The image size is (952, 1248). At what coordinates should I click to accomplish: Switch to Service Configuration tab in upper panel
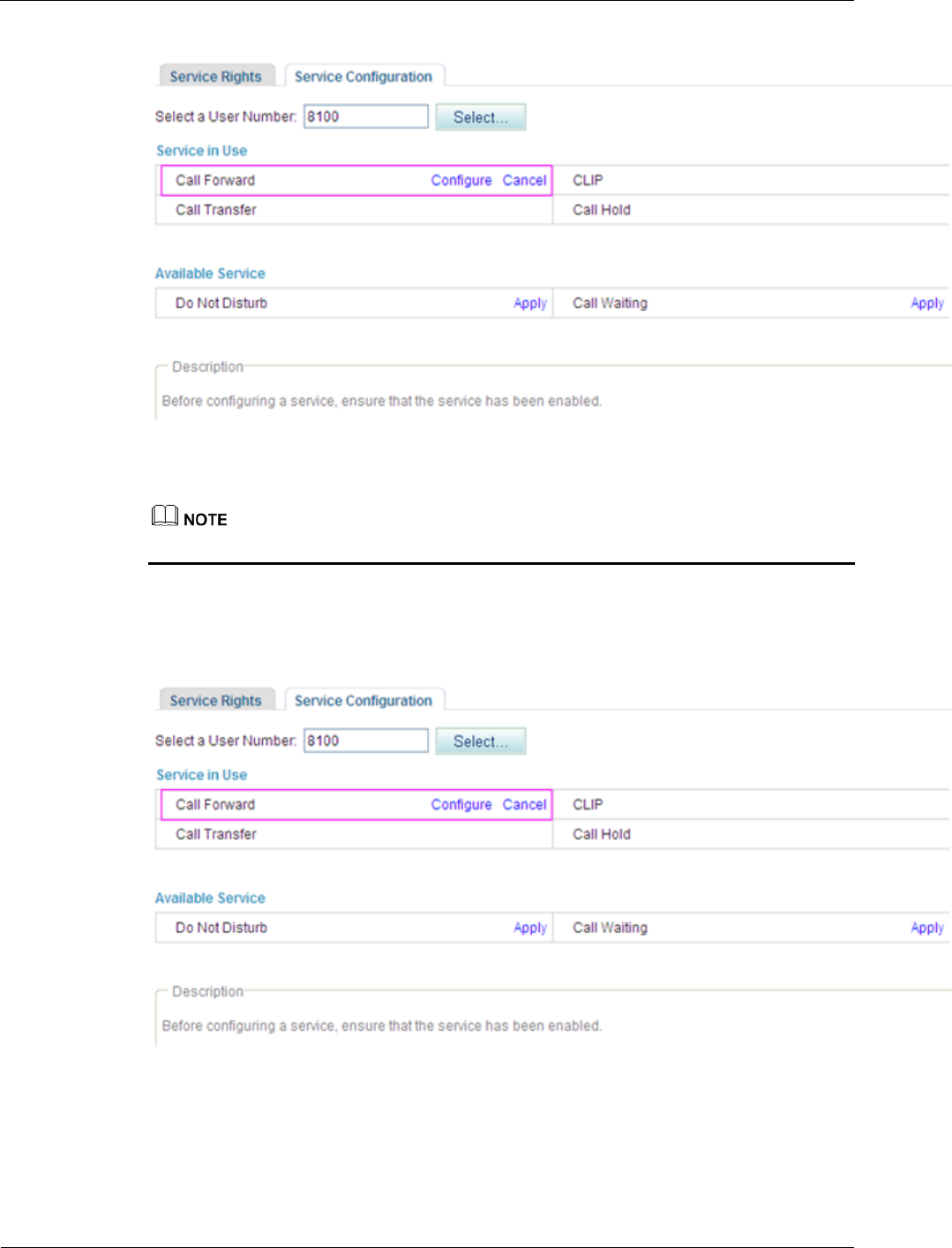pyautogui.click(x=364, y=77)
